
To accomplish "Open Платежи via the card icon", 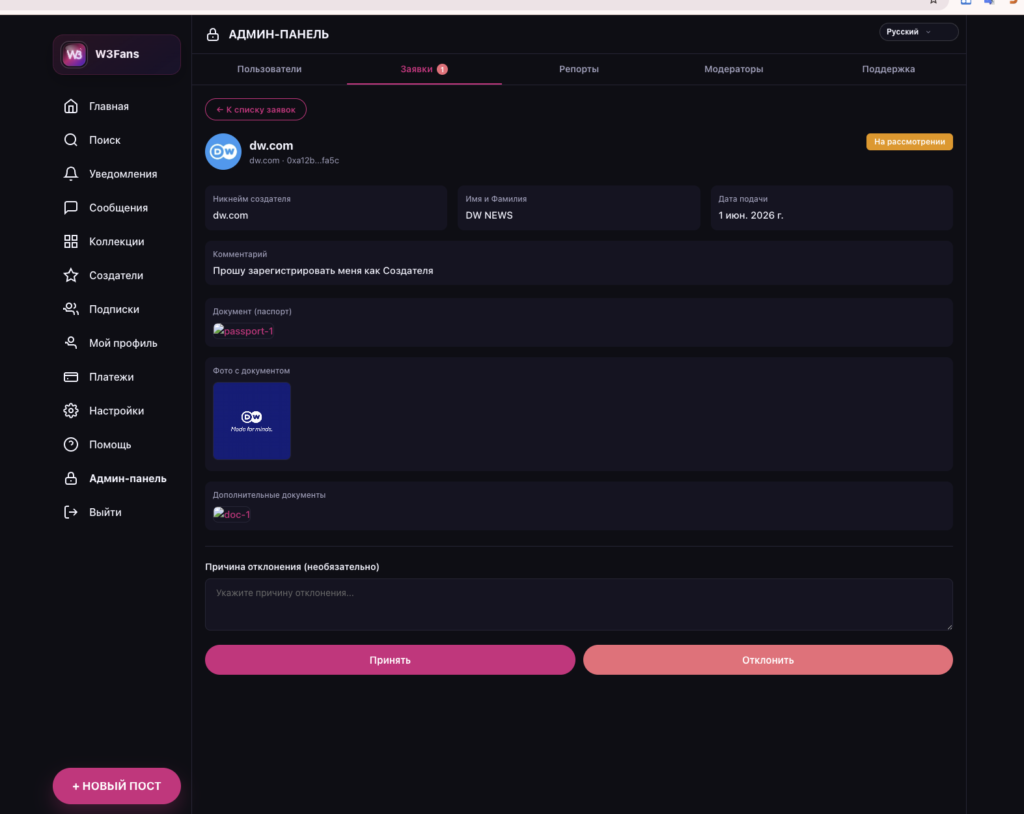I will point(71,377).
